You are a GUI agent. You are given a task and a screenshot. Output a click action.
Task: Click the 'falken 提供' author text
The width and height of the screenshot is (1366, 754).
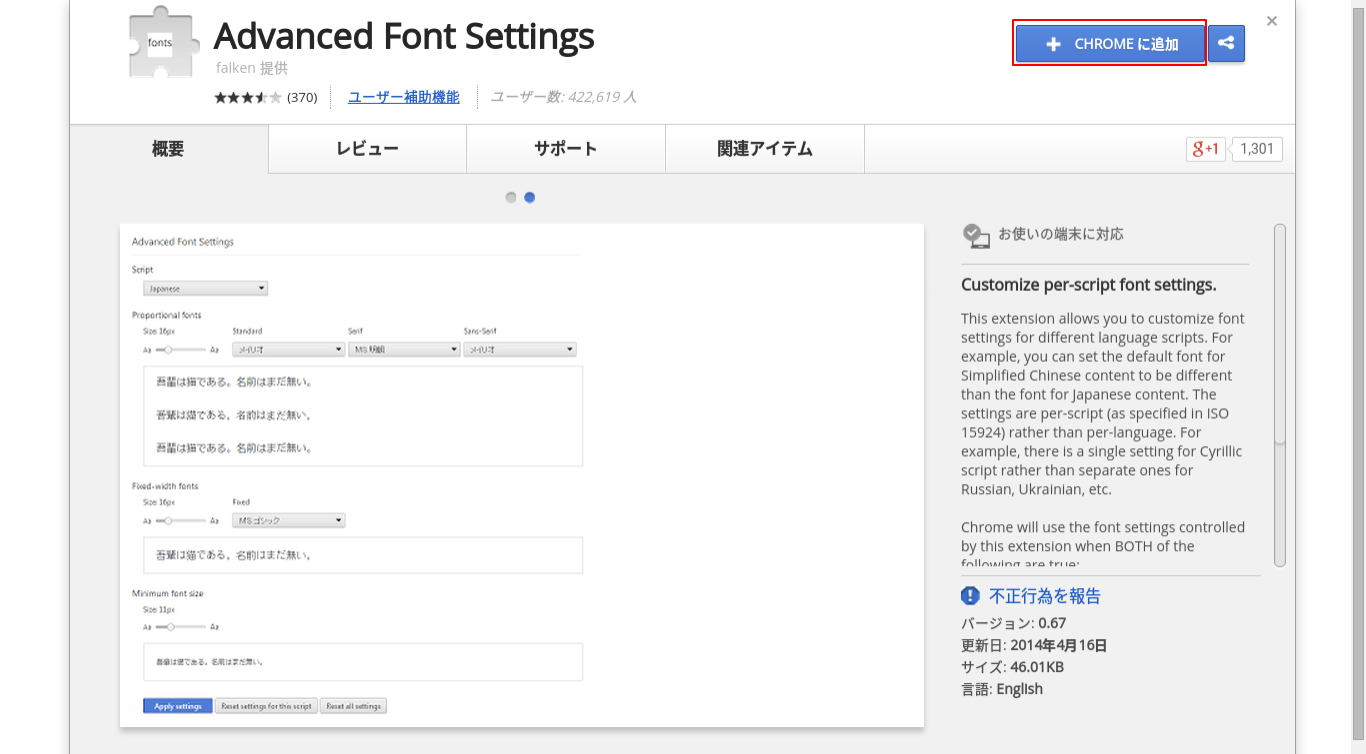point(251,68)
